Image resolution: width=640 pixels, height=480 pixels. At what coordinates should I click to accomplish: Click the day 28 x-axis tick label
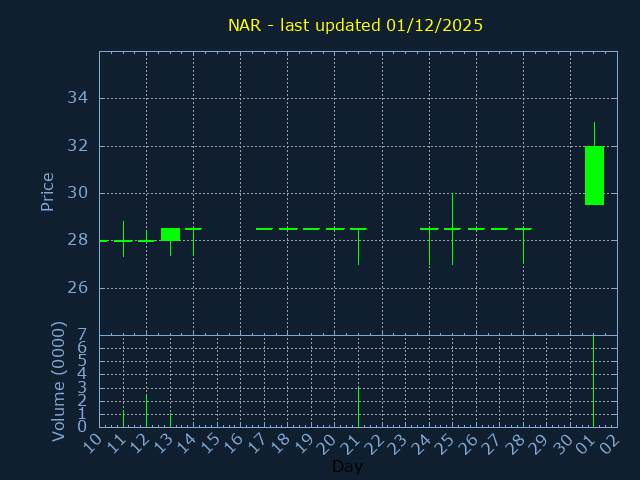[x=516, y=441]
